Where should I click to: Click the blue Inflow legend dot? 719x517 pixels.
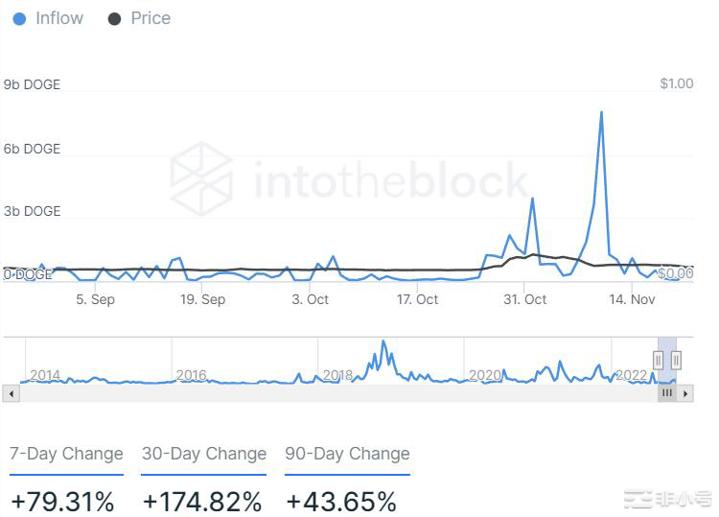[x=20, y=18]
